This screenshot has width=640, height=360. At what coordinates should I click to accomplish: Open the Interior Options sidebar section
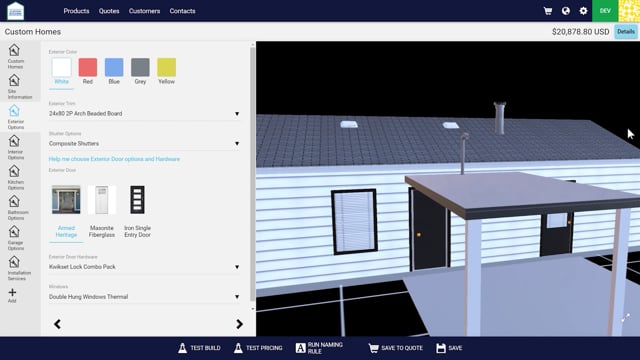(x=16, y=147)
